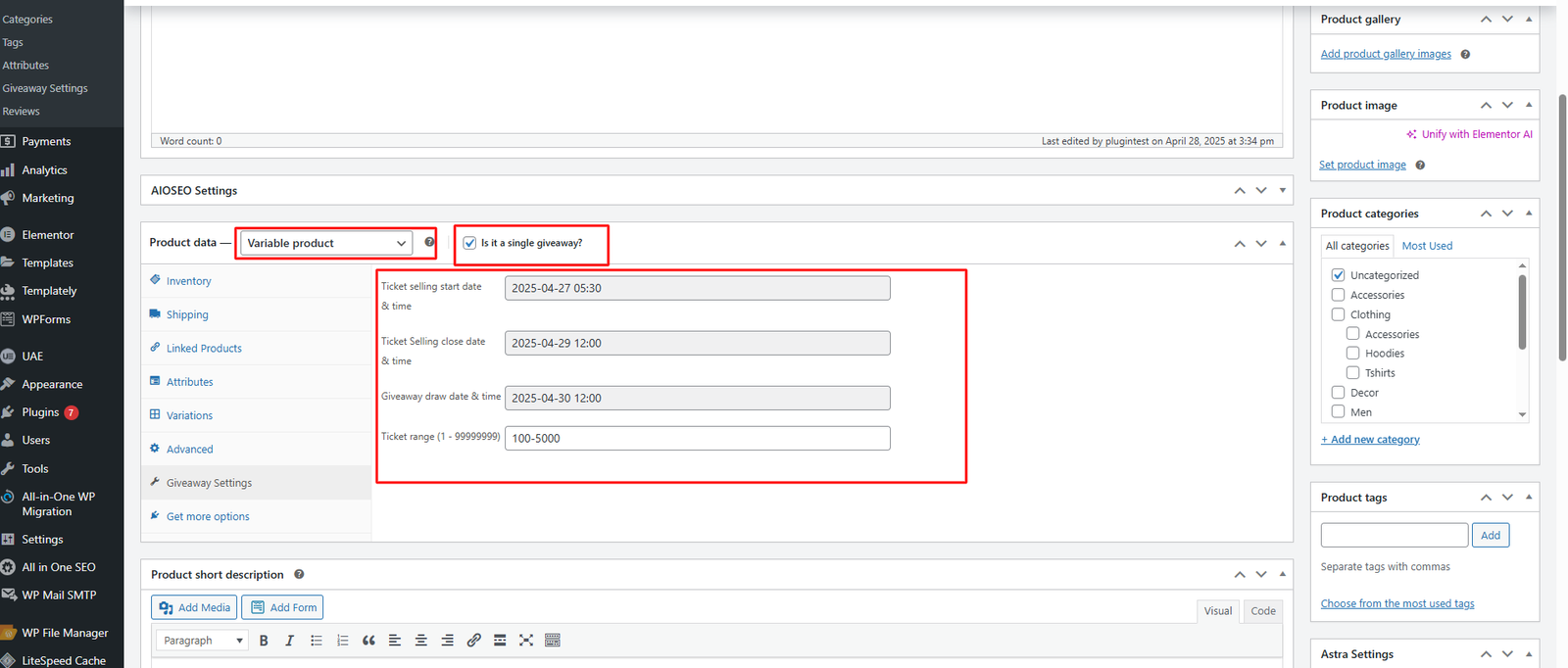This screenshot has height=668, width=1568.
Task: Collapse the AIOSEO Settings panel
Action: pyautogui.click(x=1282, y=191)
